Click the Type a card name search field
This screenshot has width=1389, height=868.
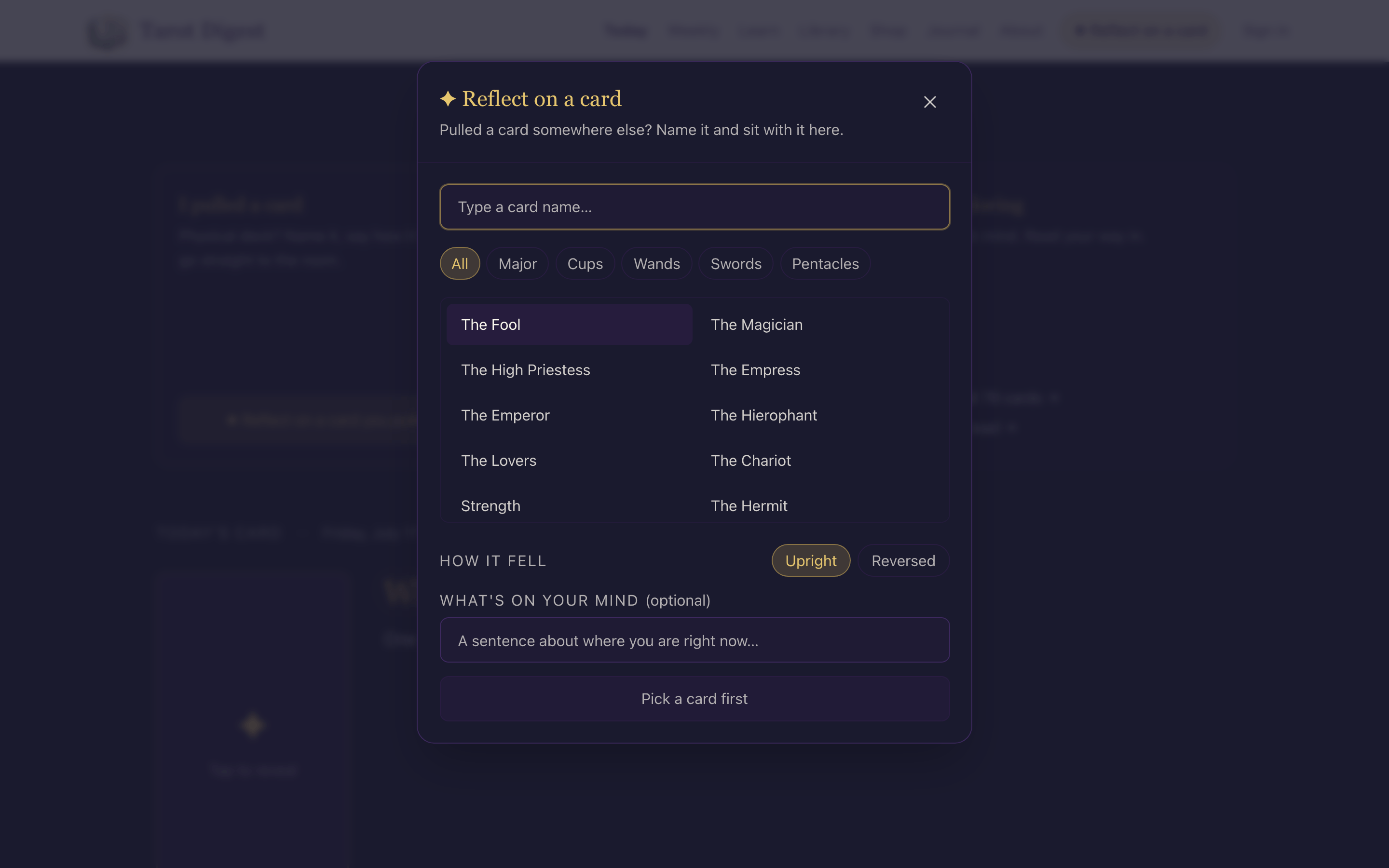pos(694,207)
